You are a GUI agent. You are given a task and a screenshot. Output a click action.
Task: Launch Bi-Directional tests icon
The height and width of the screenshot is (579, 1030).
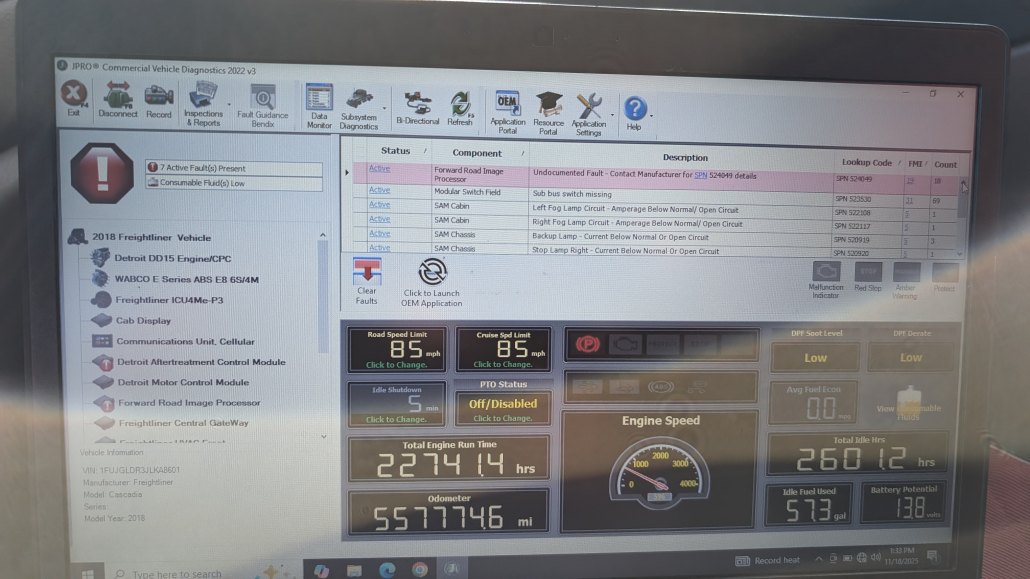pos(417,106)
